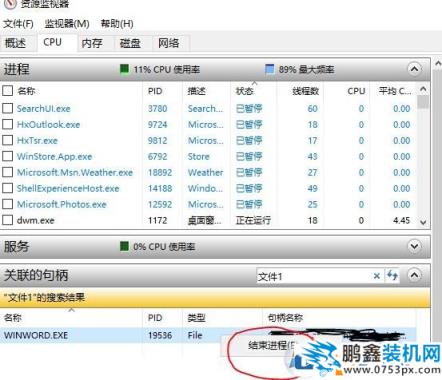Viewport: 442px width, 380px height.
Task: Sort processes by CPU column header
Action: (356, 91)
